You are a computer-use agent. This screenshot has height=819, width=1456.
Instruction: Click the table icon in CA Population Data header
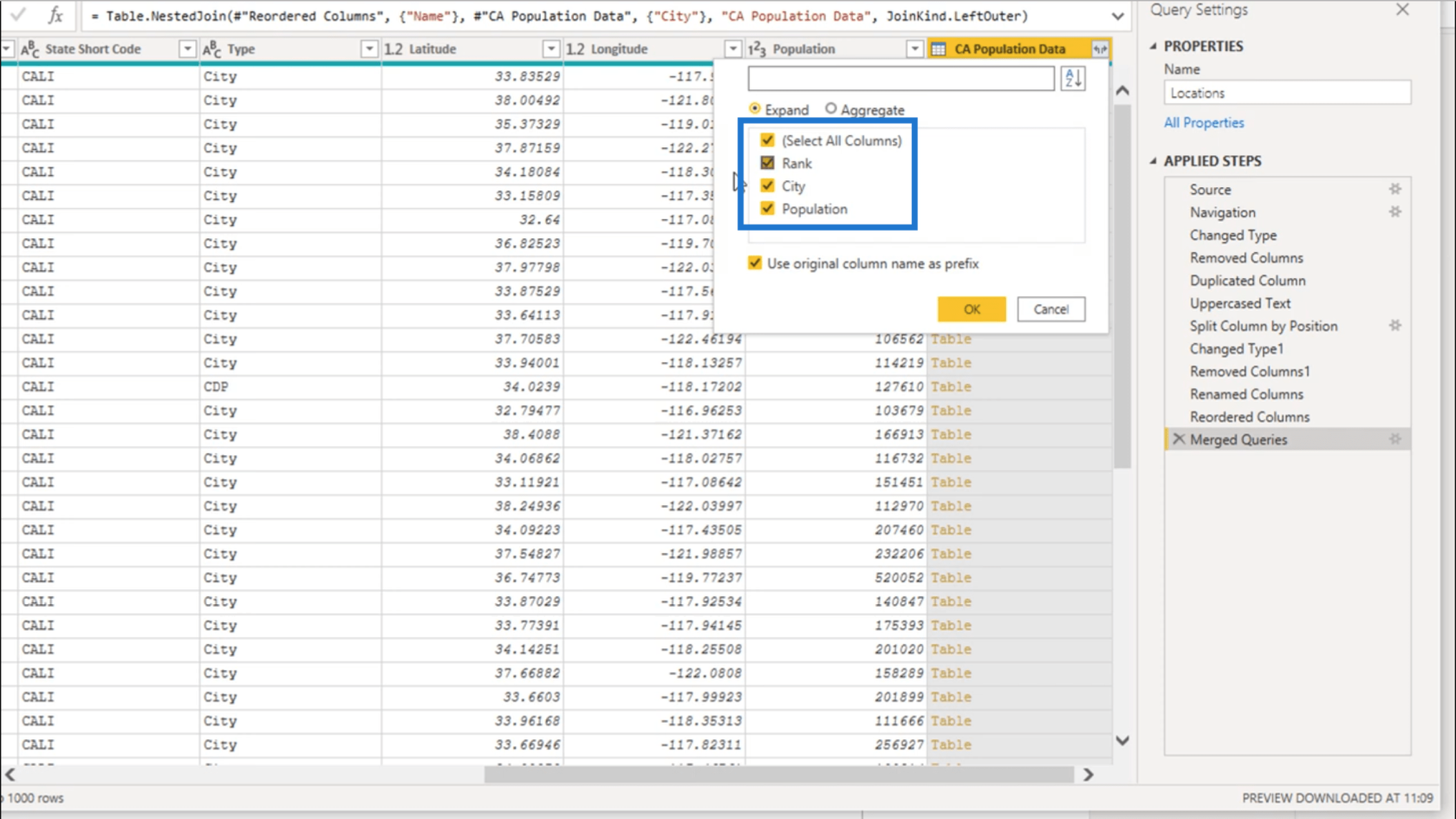[x=939, y=49]
